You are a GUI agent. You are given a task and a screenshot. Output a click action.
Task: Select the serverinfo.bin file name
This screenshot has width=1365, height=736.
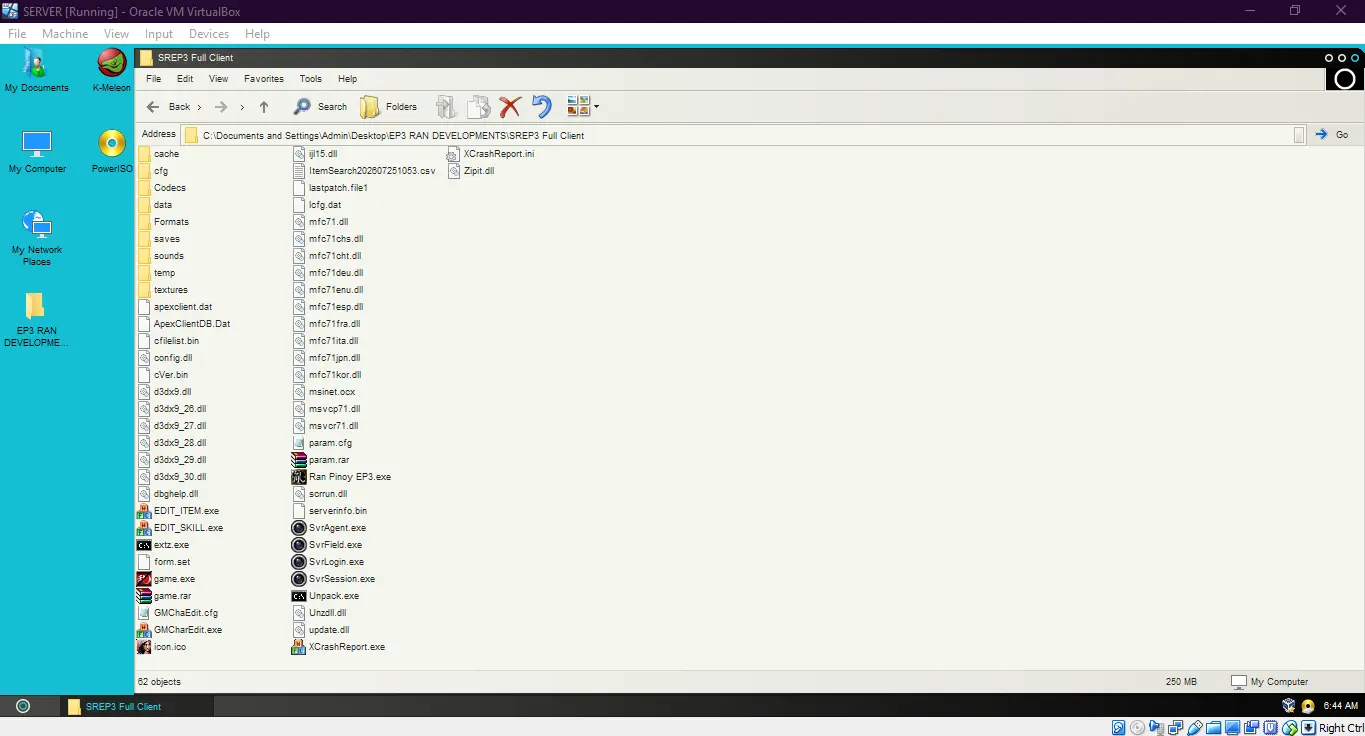pos(338,511)
